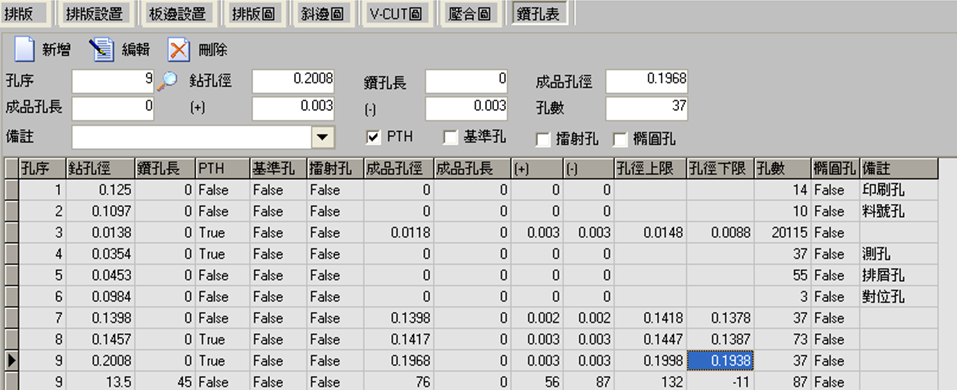This screenshot has width=957, height=390.
Task: Select the 20115 hole count cell
Action: [782, 233]
